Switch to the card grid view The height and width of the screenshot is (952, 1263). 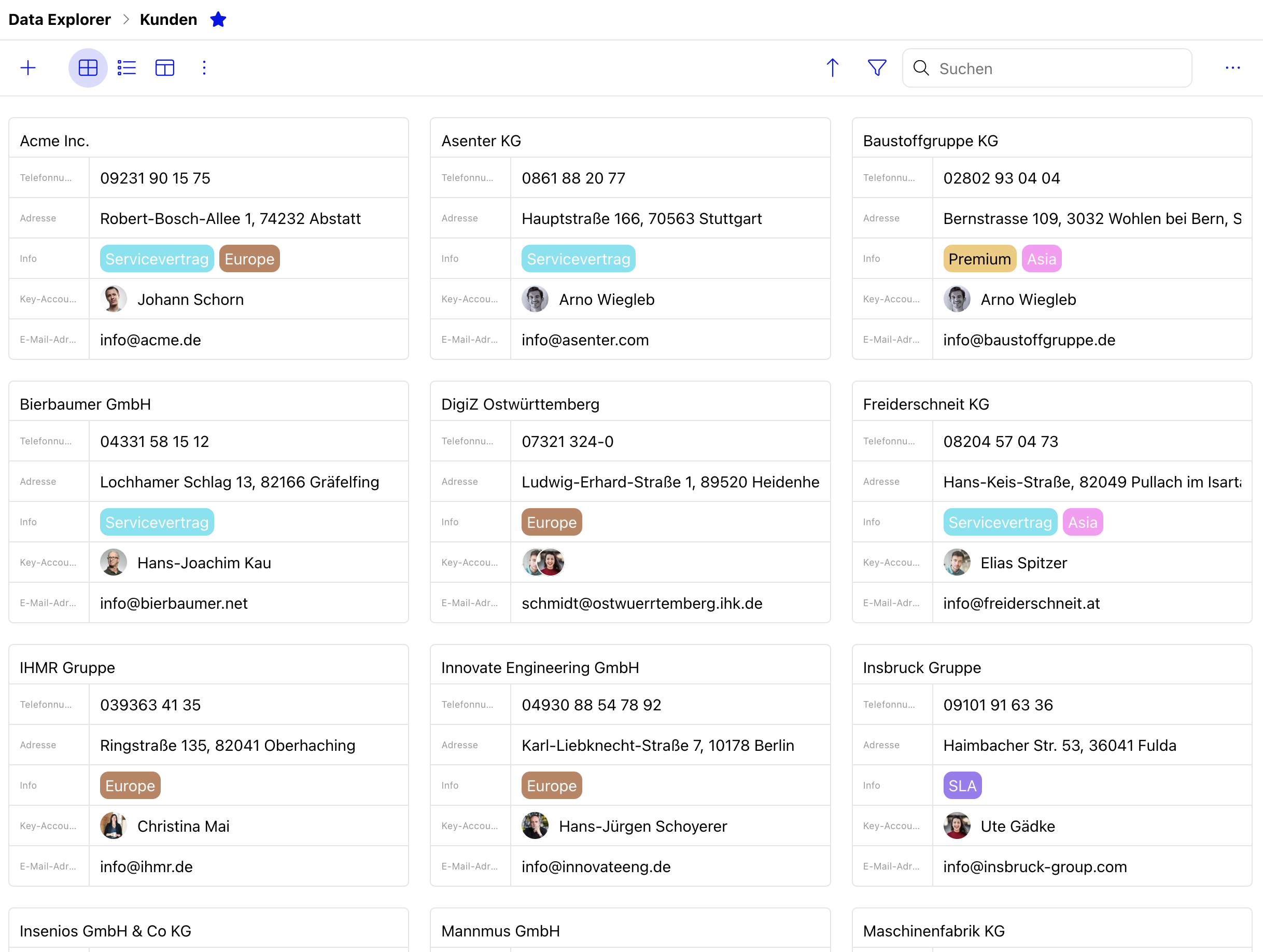pyautogui.click(x=88, y=68)
